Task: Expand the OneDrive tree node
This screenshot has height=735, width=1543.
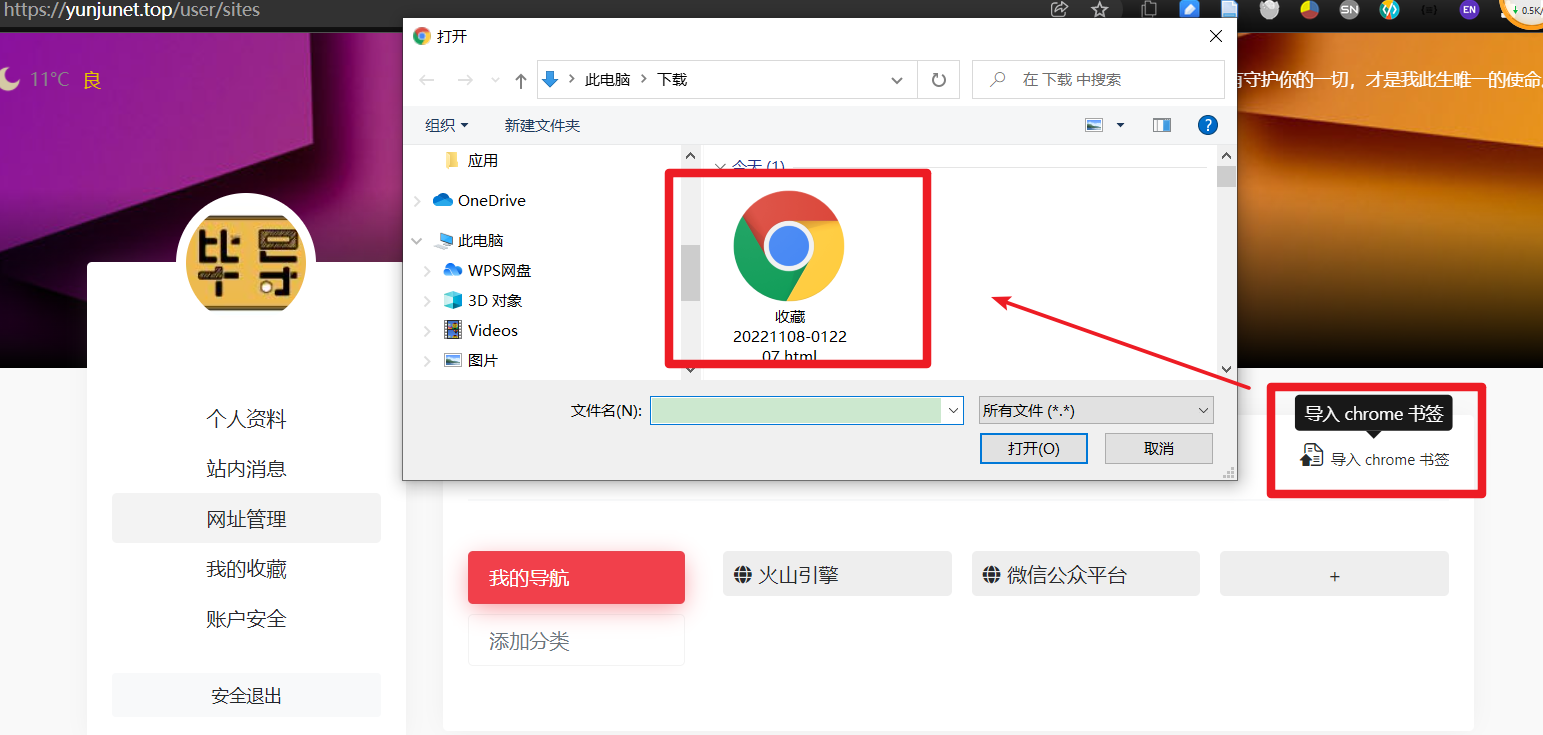Action: pyautogui.click(x=416, y=201)
